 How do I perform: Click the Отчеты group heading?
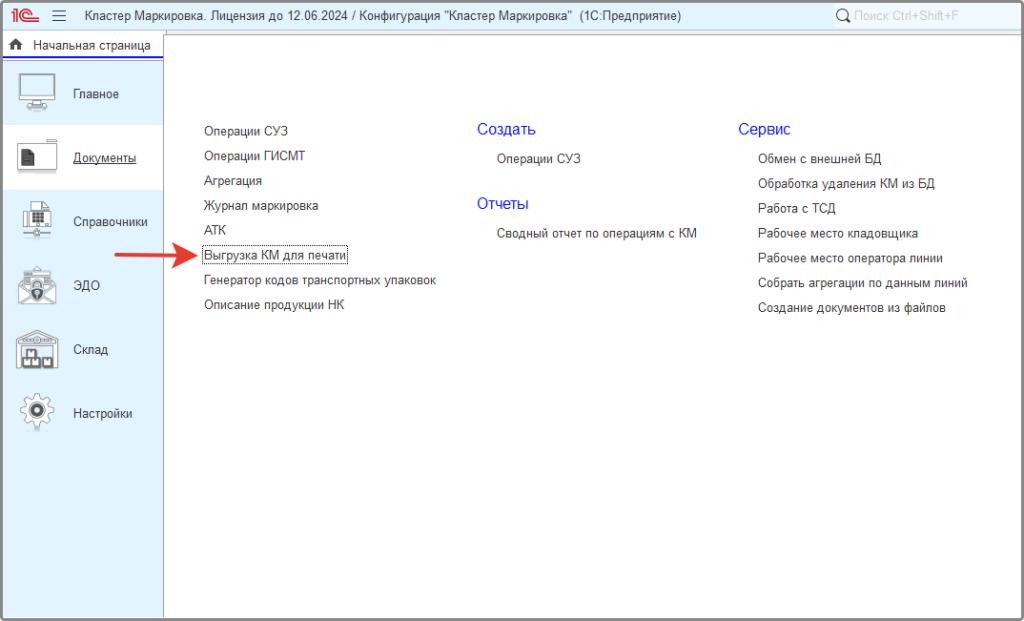[x=502, y=204]
